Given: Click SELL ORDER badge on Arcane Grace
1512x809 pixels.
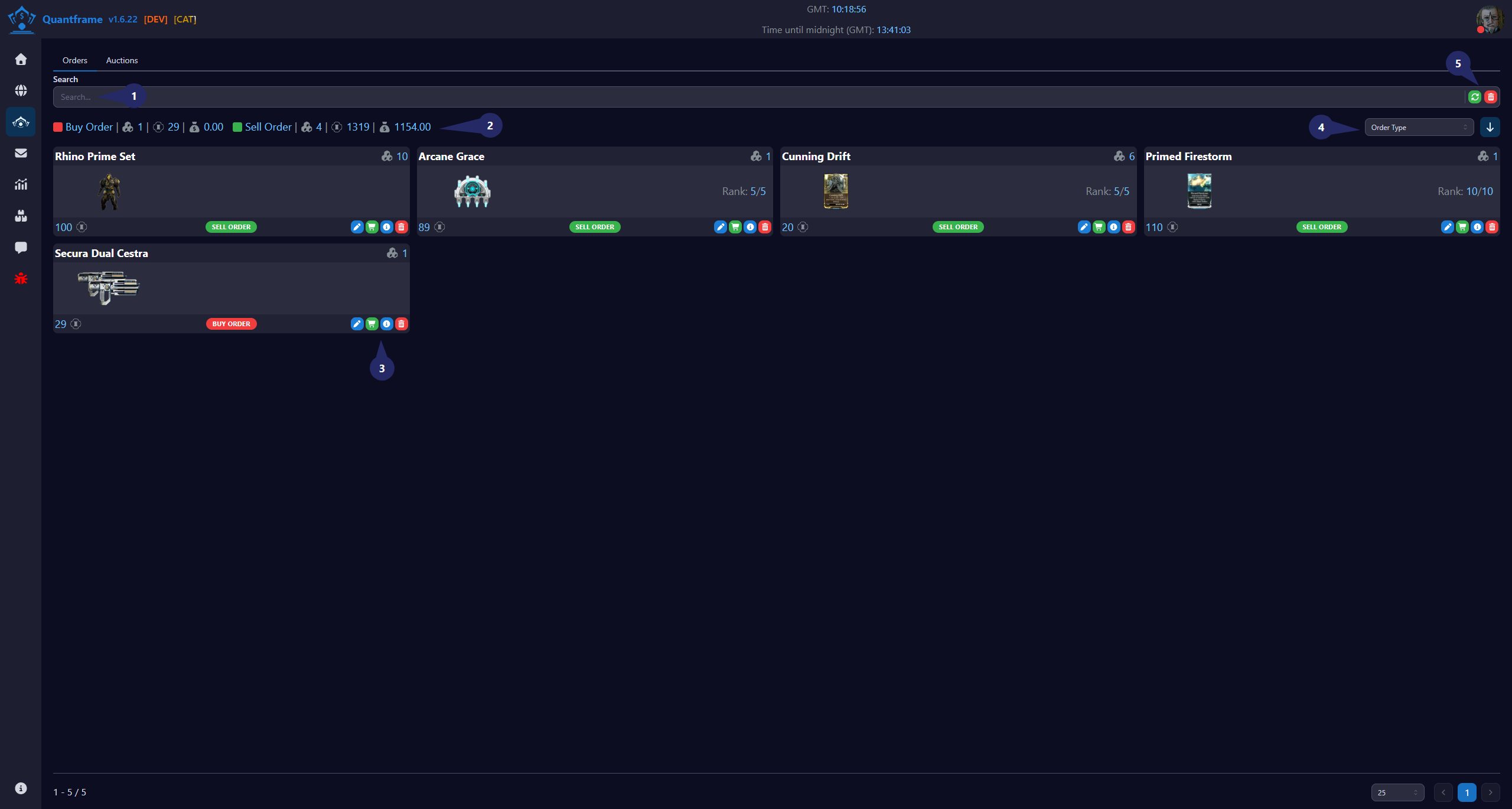Looking at the screenshot, I should 595,227.
